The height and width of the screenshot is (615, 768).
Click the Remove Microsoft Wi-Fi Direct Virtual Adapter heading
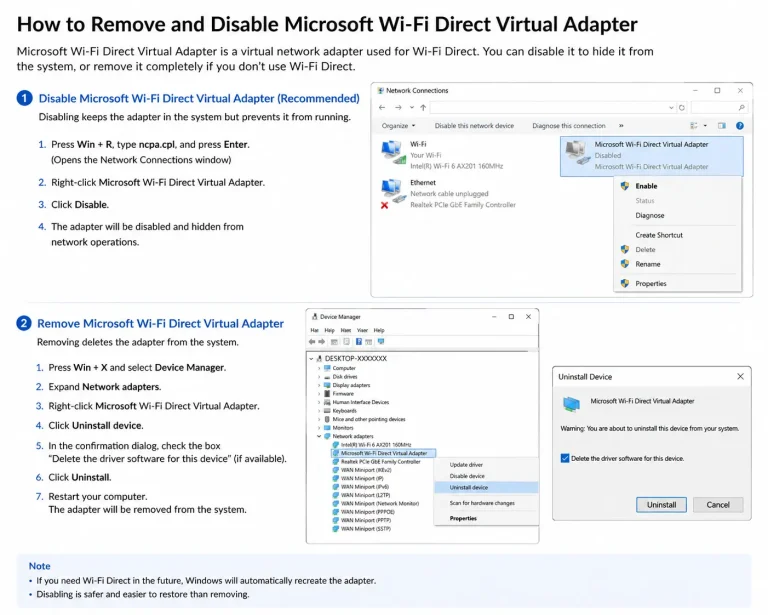(161, 324)
